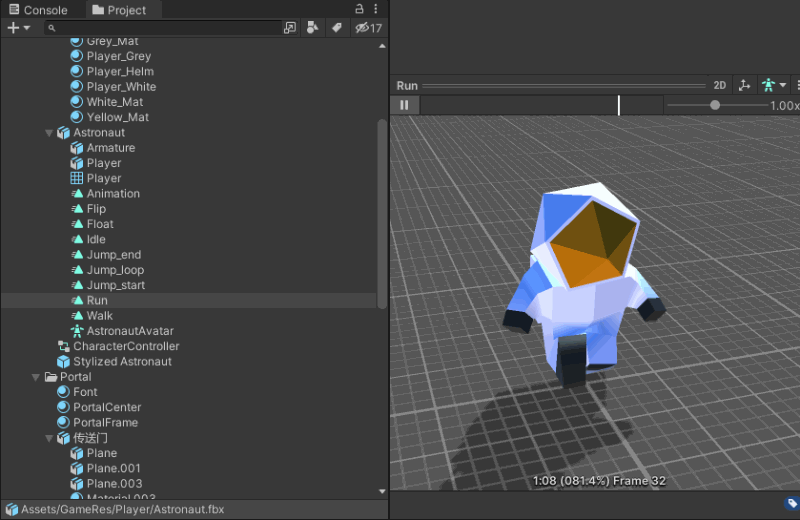Viewport: 800px width, 520px height.
Task: Switch to the Project tab
Action: [119, 10]
